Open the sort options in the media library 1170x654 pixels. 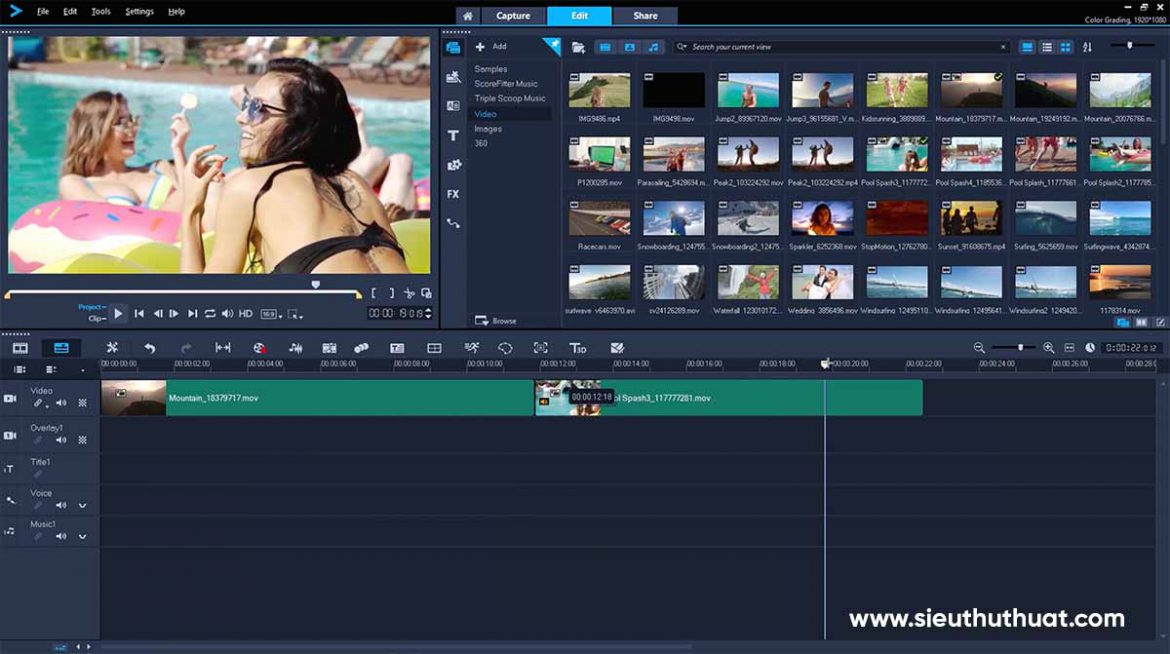(x=1087, y=46)
